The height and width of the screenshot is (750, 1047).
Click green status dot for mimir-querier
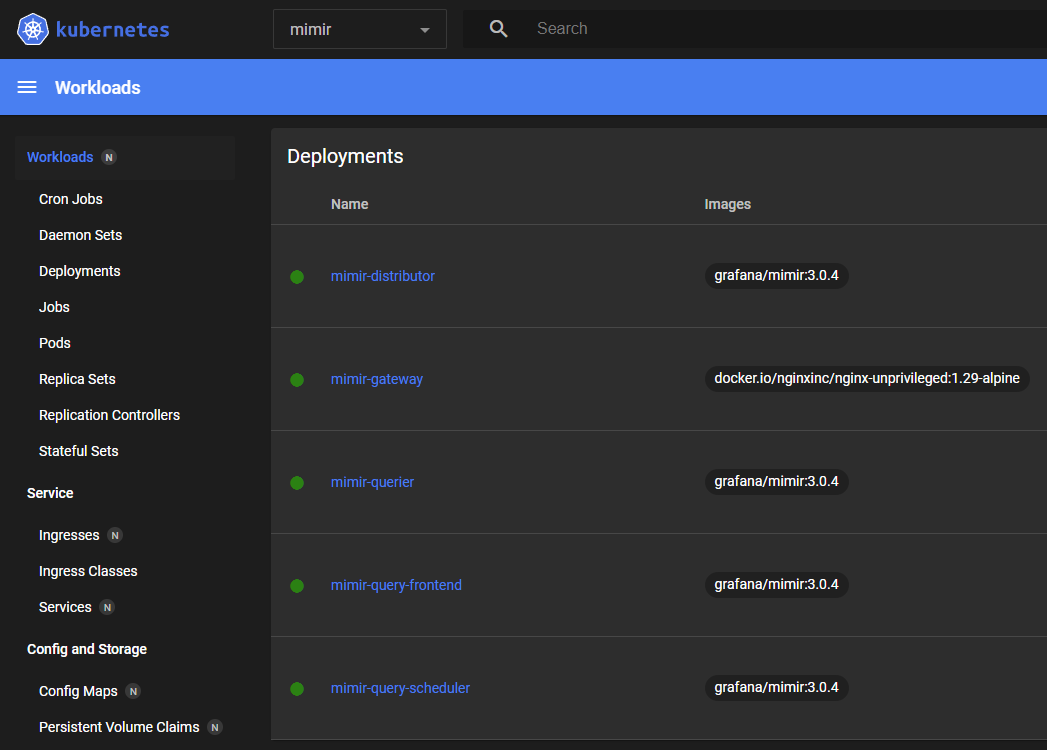point(297,482)
